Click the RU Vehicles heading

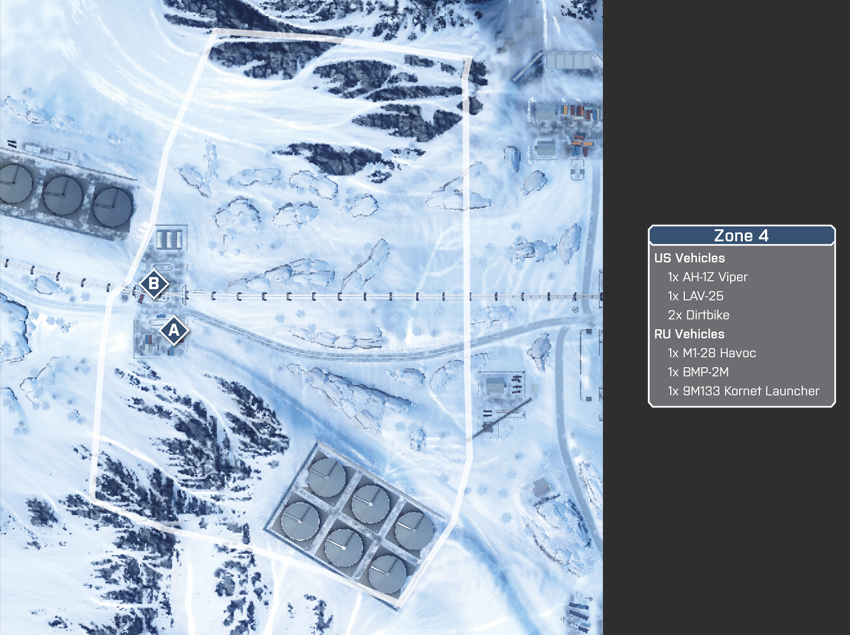pyautogui.click(x=689, y=334)
